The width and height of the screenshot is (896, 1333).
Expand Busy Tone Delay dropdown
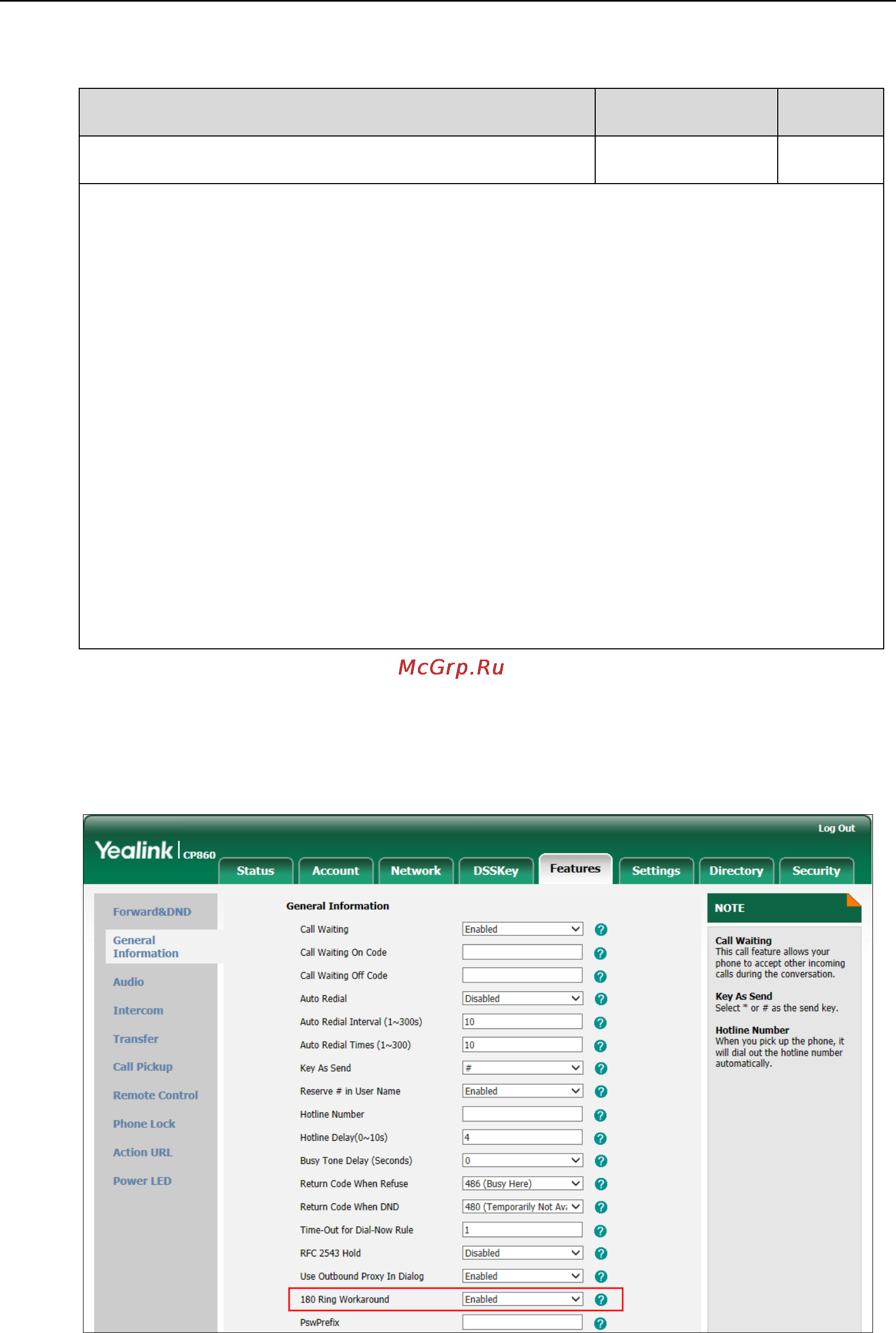[522, 1161]
